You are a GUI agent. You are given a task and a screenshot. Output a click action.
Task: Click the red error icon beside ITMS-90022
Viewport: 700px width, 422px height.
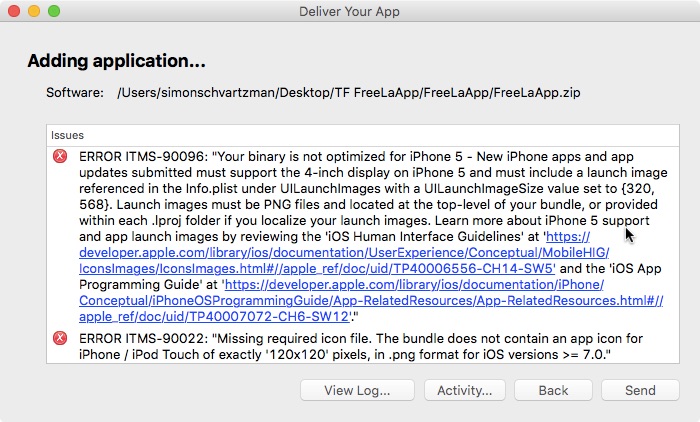(61, 339)
